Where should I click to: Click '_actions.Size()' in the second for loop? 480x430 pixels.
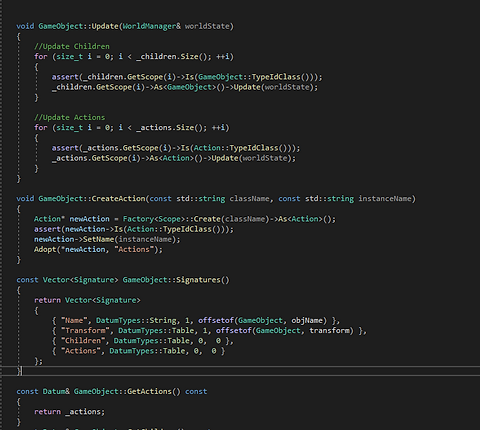[171, 127]
